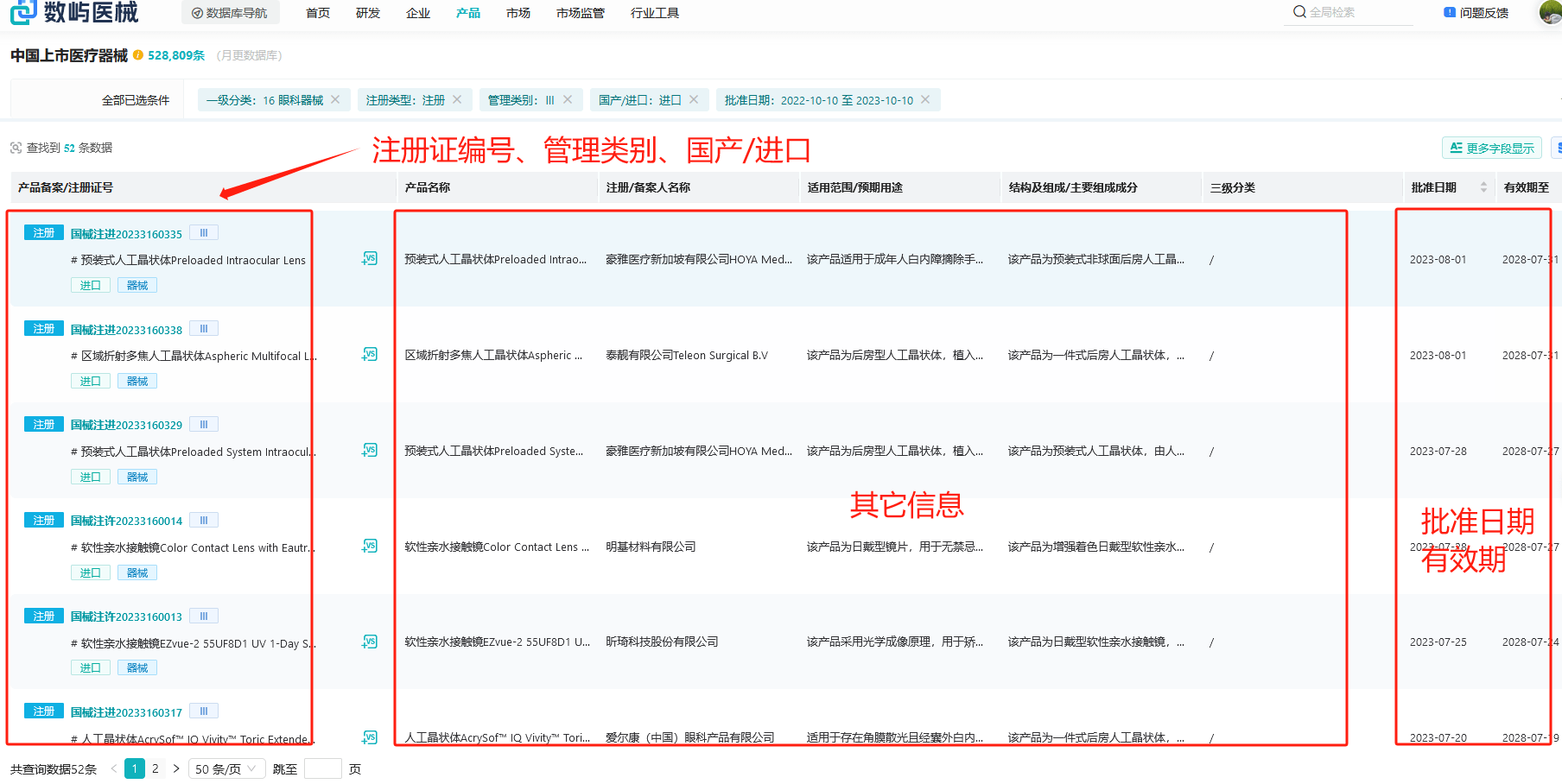
Task: Open the 50 条/页 page size dropdown
Action: (225, 768)
